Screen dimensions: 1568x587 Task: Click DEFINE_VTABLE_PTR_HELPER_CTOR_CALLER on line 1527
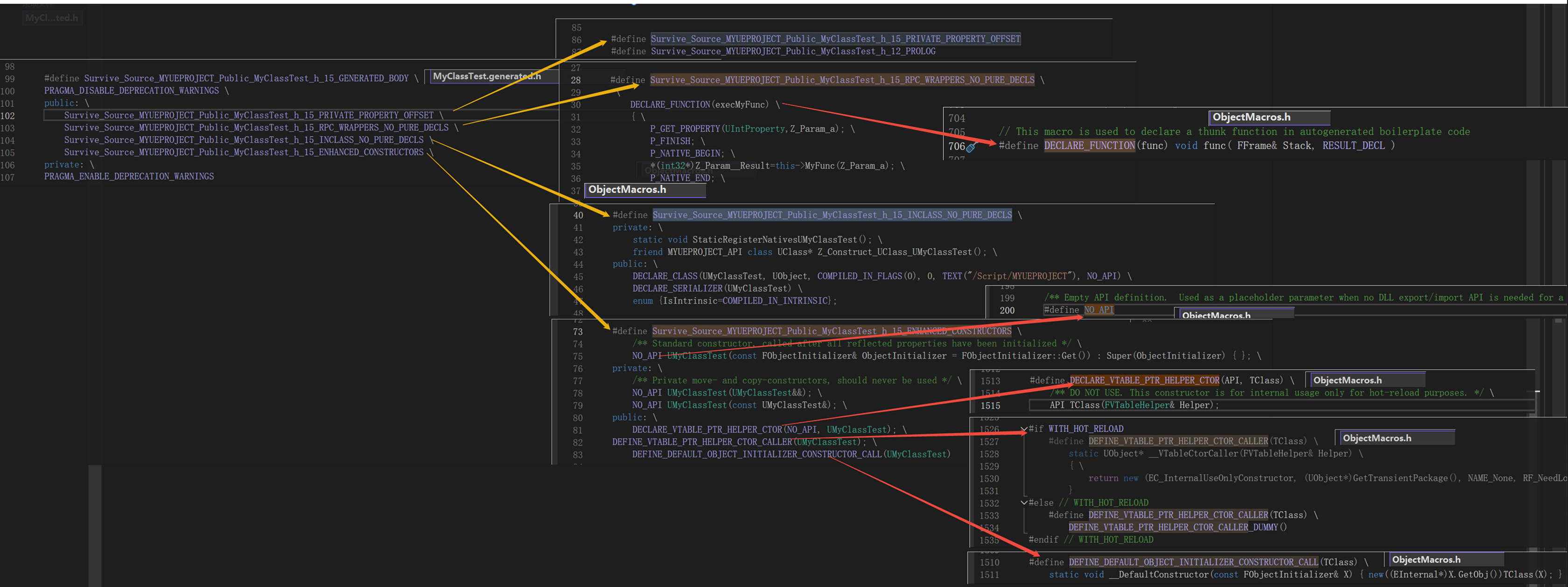pos(1178,441)
